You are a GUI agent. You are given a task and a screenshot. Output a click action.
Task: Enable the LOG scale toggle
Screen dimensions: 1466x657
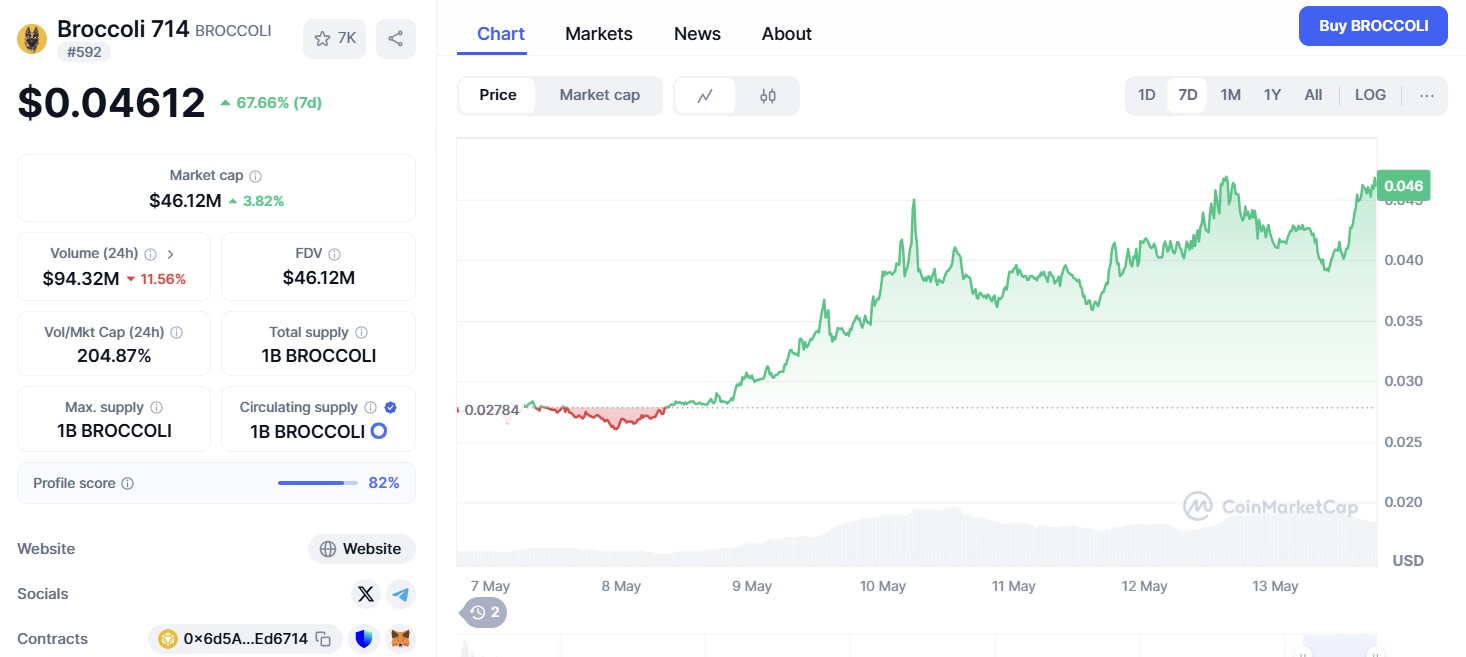(x=1370, y=95)
